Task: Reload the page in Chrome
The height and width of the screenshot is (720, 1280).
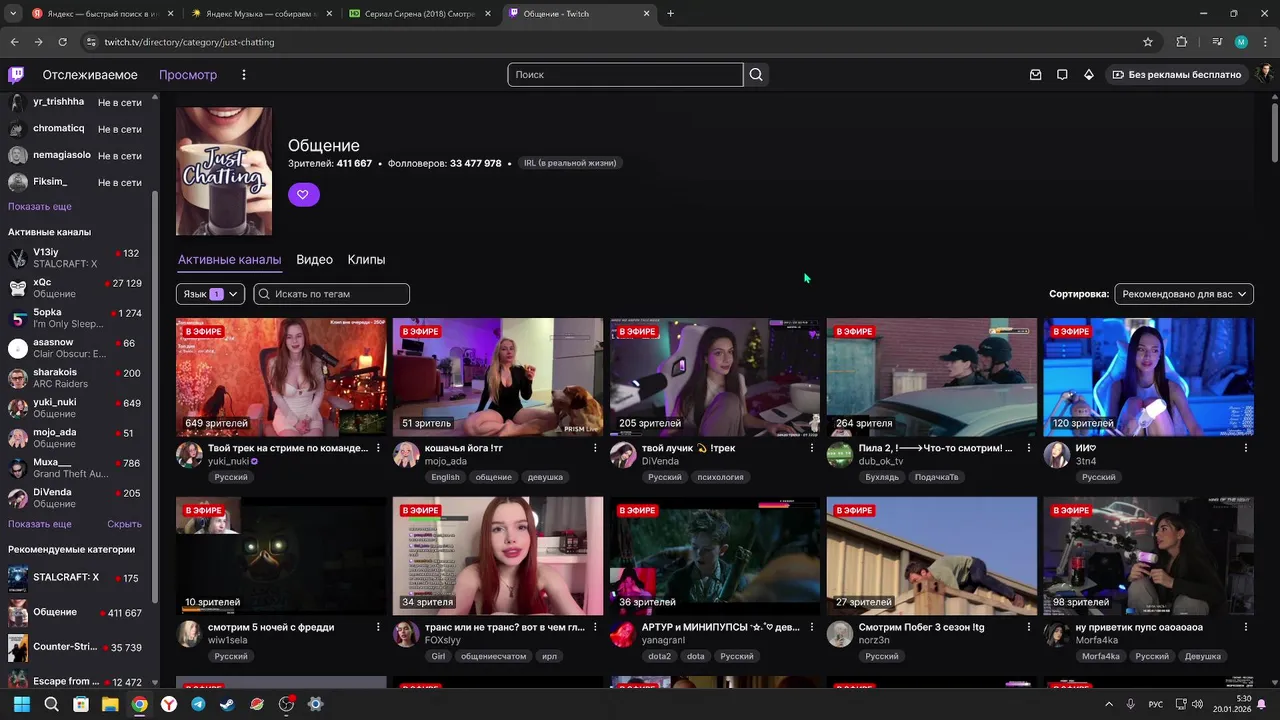Action: coord(62,42)
